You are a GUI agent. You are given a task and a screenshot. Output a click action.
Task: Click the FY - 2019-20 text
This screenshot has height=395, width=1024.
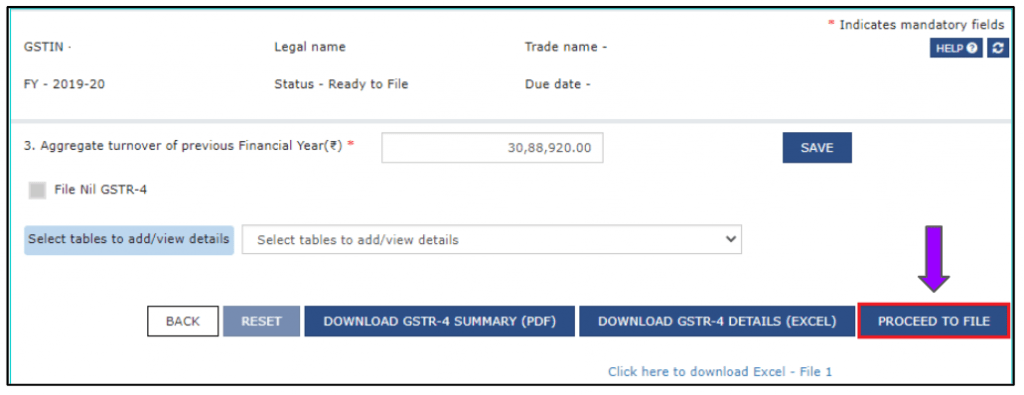click(x=64, y=84)
